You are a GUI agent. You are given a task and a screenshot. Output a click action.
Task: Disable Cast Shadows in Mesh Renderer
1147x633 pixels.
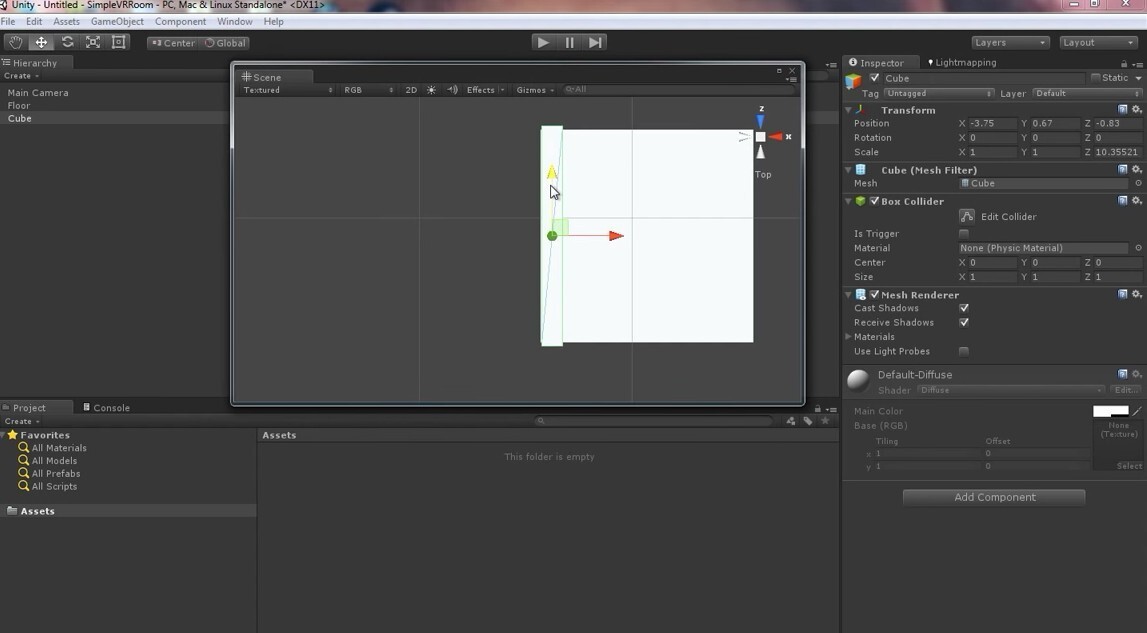coord(964,308)
